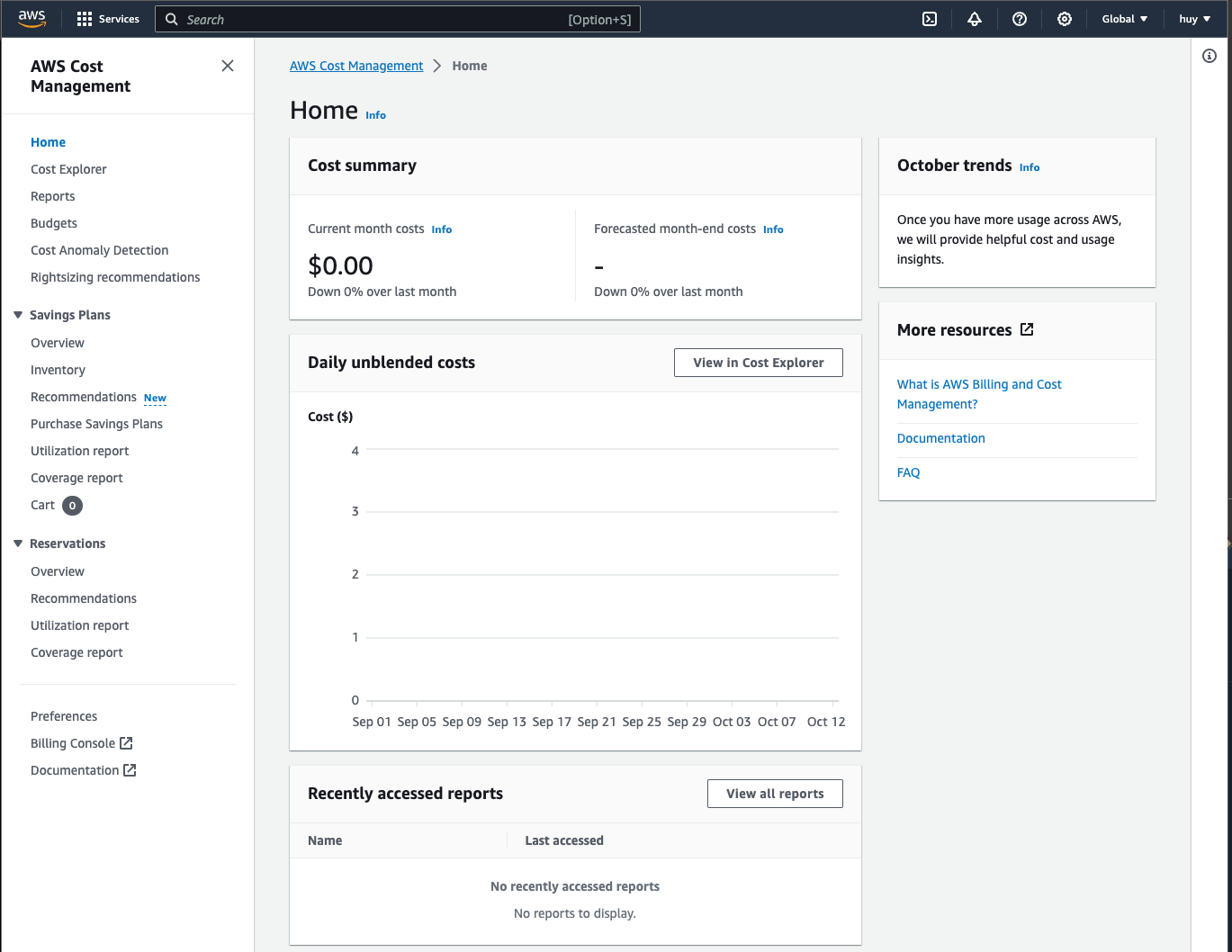Open the Global region dropdown

1124,19
